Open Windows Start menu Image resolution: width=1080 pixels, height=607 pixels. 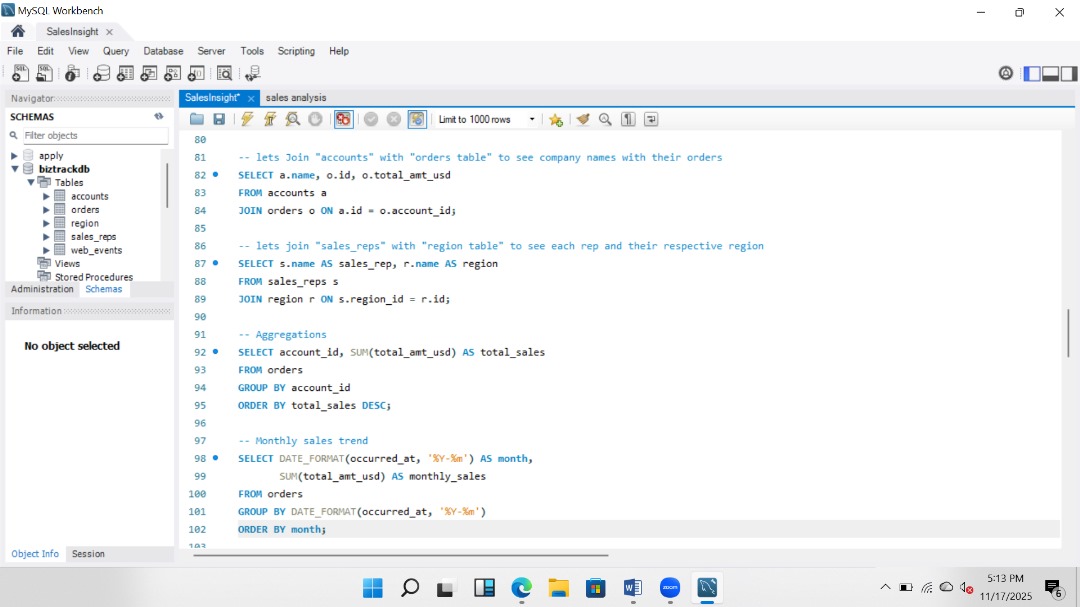point(373,588)
